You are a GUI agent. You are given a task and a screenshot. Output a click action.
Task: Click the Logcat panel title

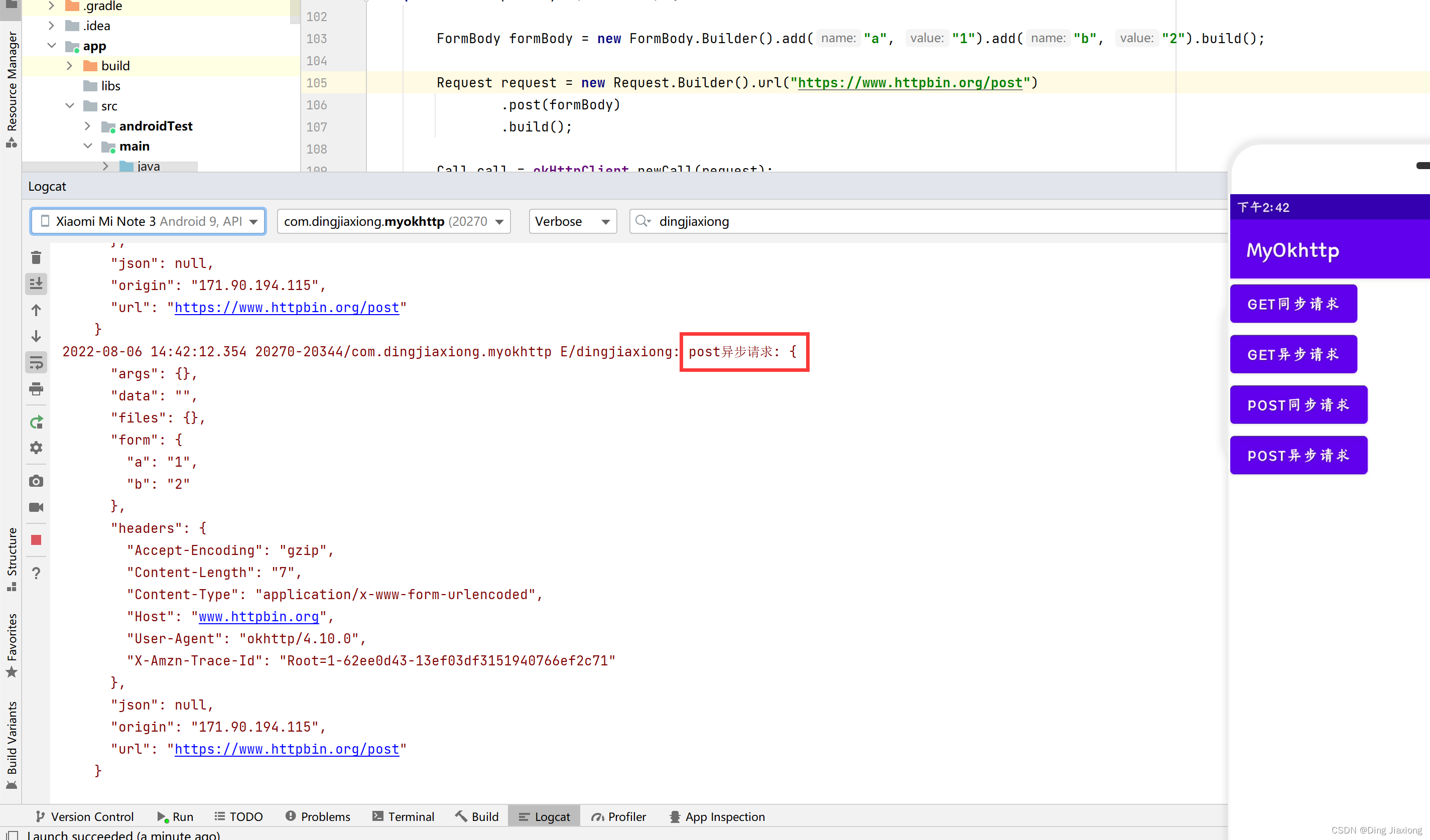pyautogui.click(x=47, y=187)
